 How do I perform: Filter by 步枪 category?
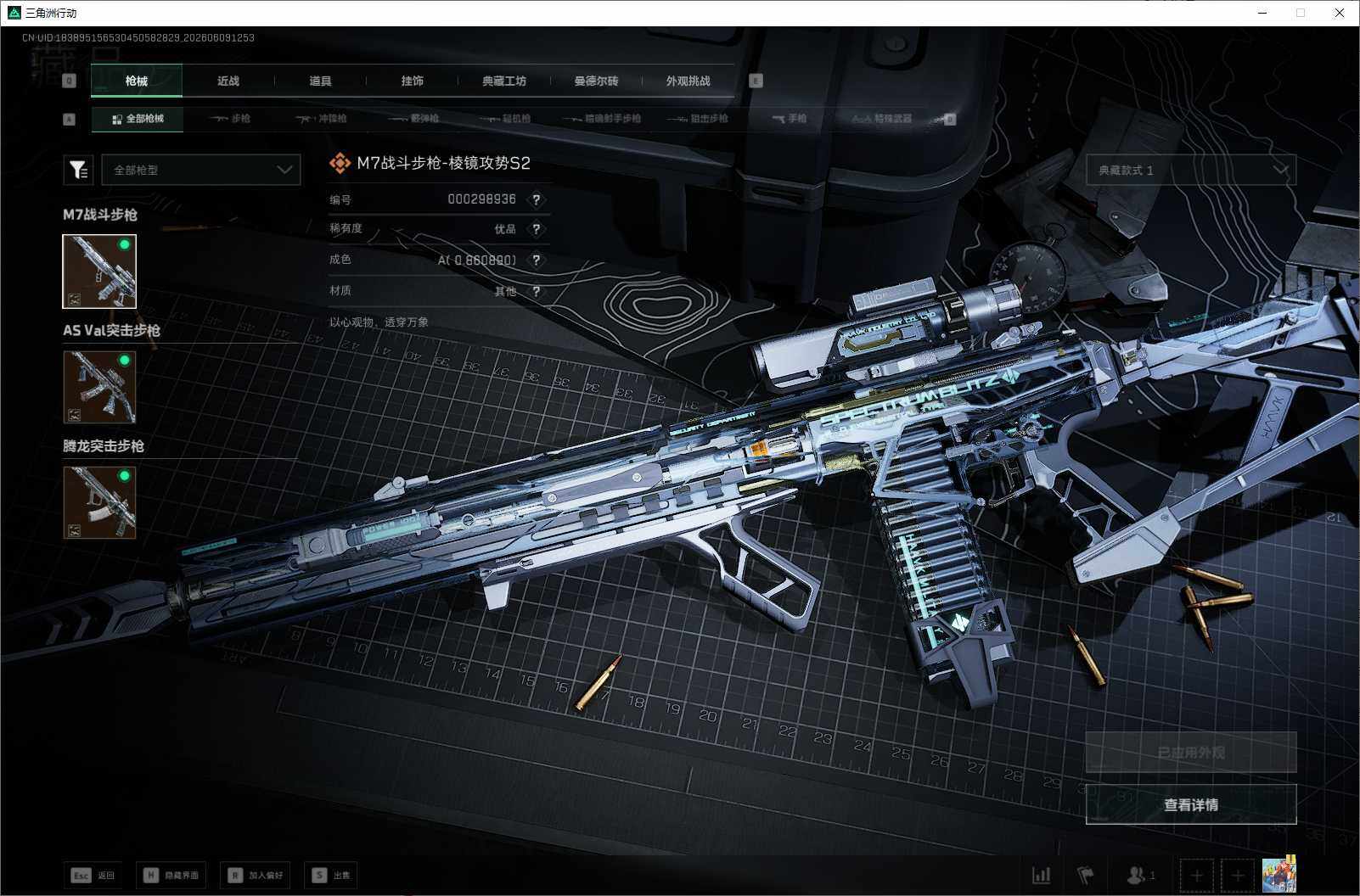230,119
